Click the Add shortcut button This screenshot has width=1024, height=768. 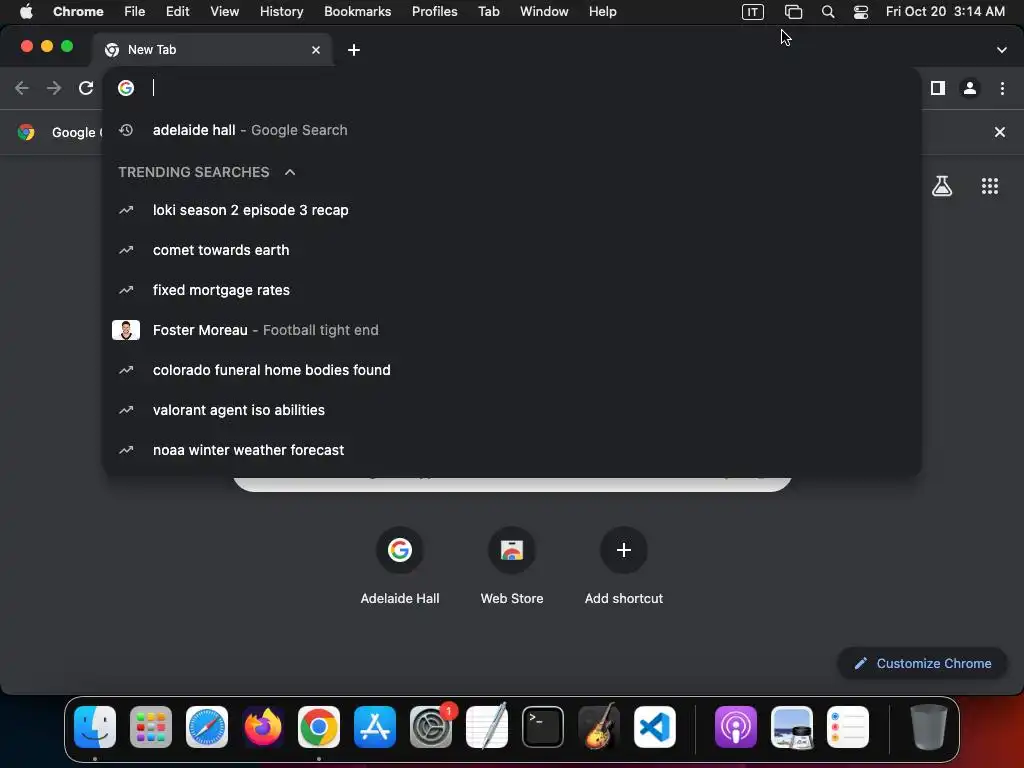click(624, 566)
